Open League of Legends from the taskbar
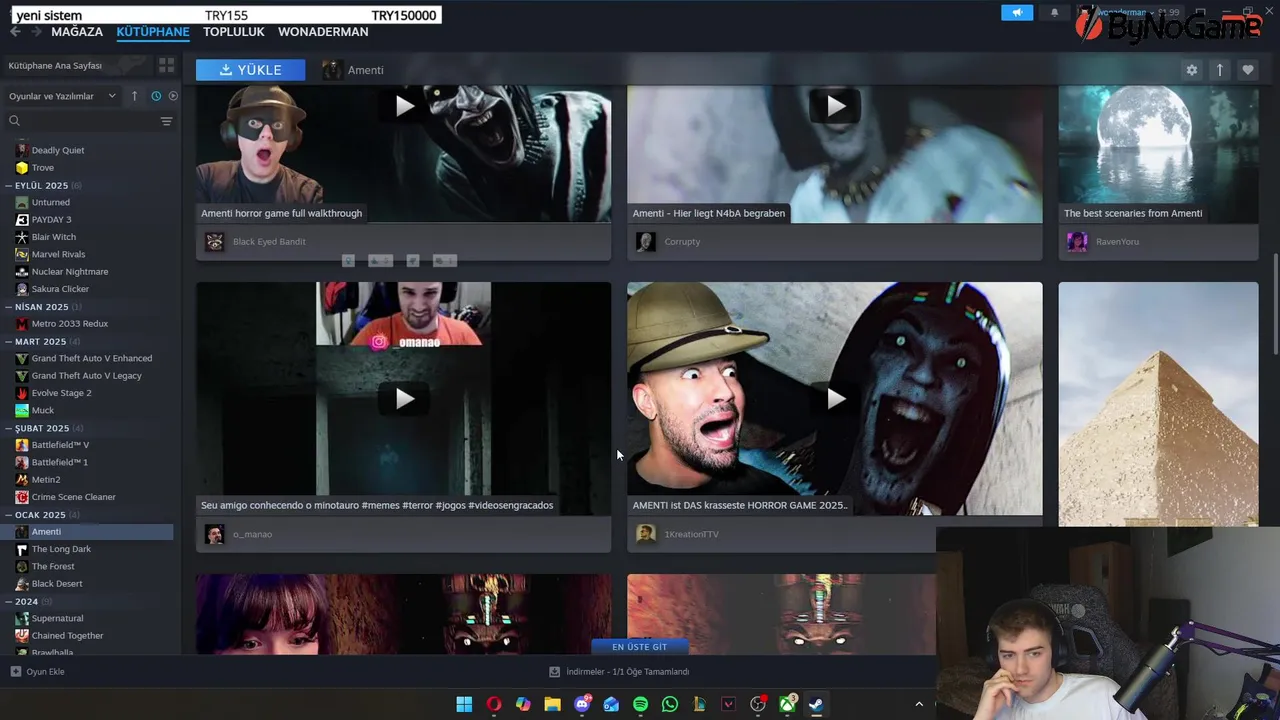The width and height of the screenshot is (1280, 720). tap(699, 704)
